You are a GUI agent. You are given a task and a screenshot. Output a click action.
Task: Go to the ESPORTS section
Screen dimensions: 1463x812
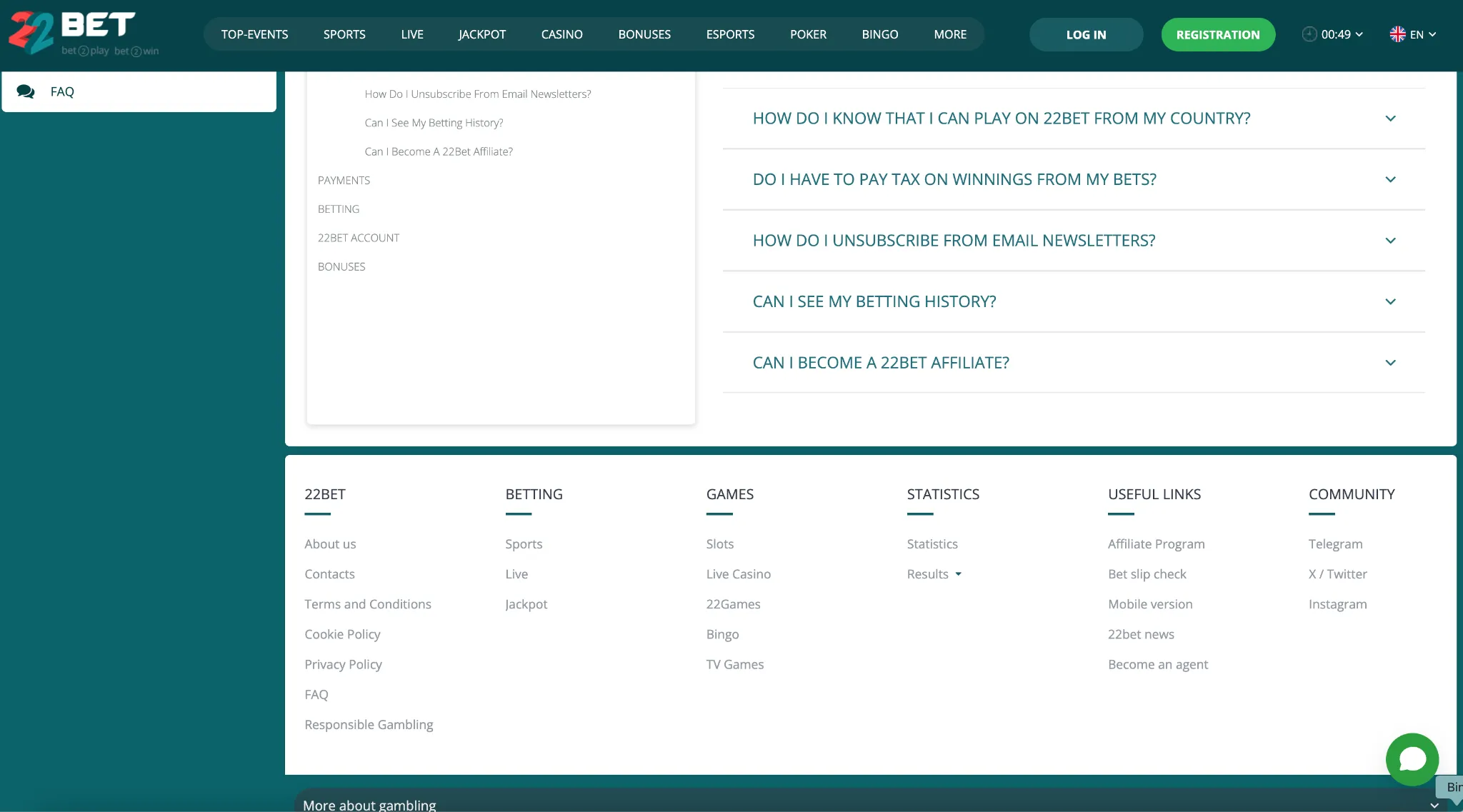coord(730,34)
